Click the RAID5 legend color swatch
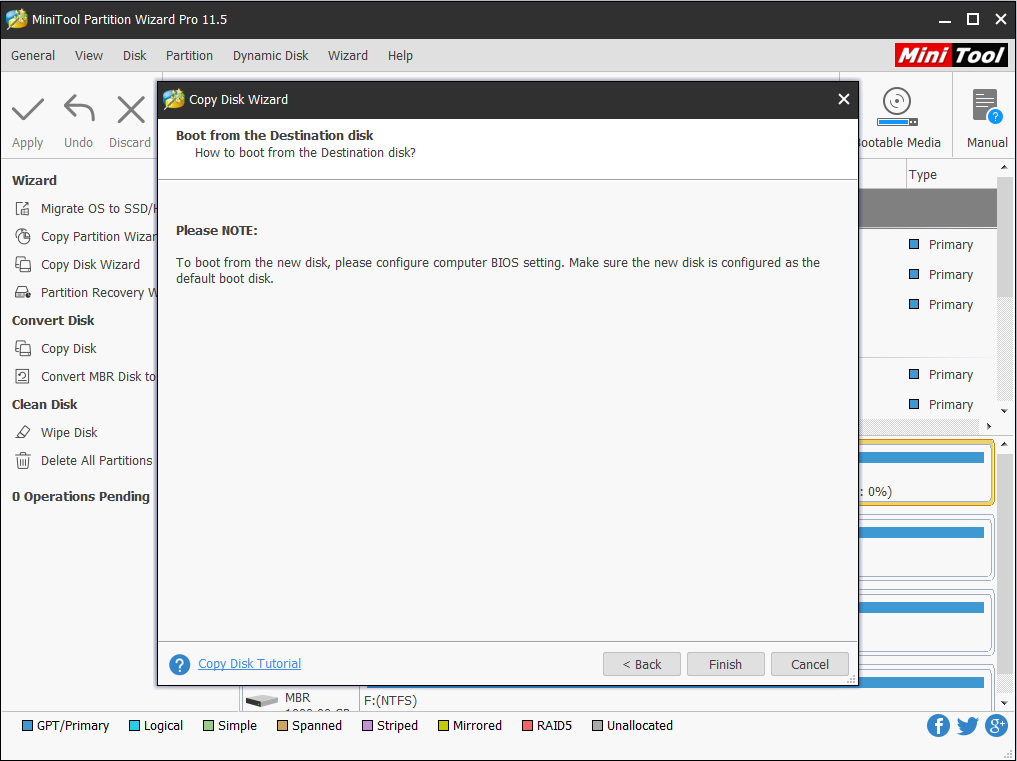This screenshot has height=761, width=1017. click(x=527, y=725)
